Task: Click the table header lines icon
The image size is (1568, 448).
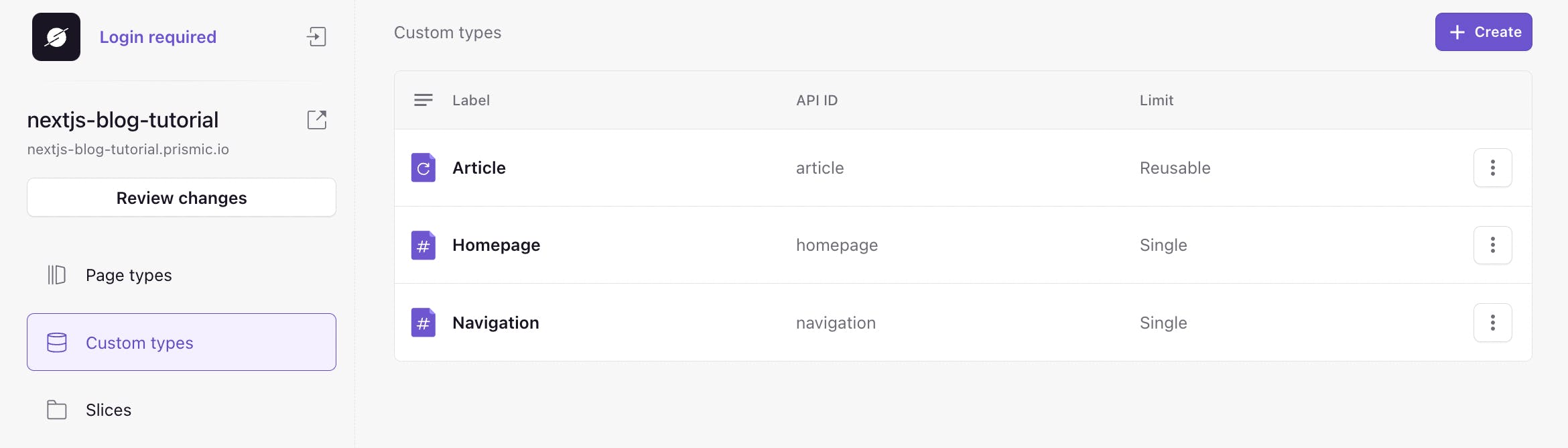Action: coord(423,100)
